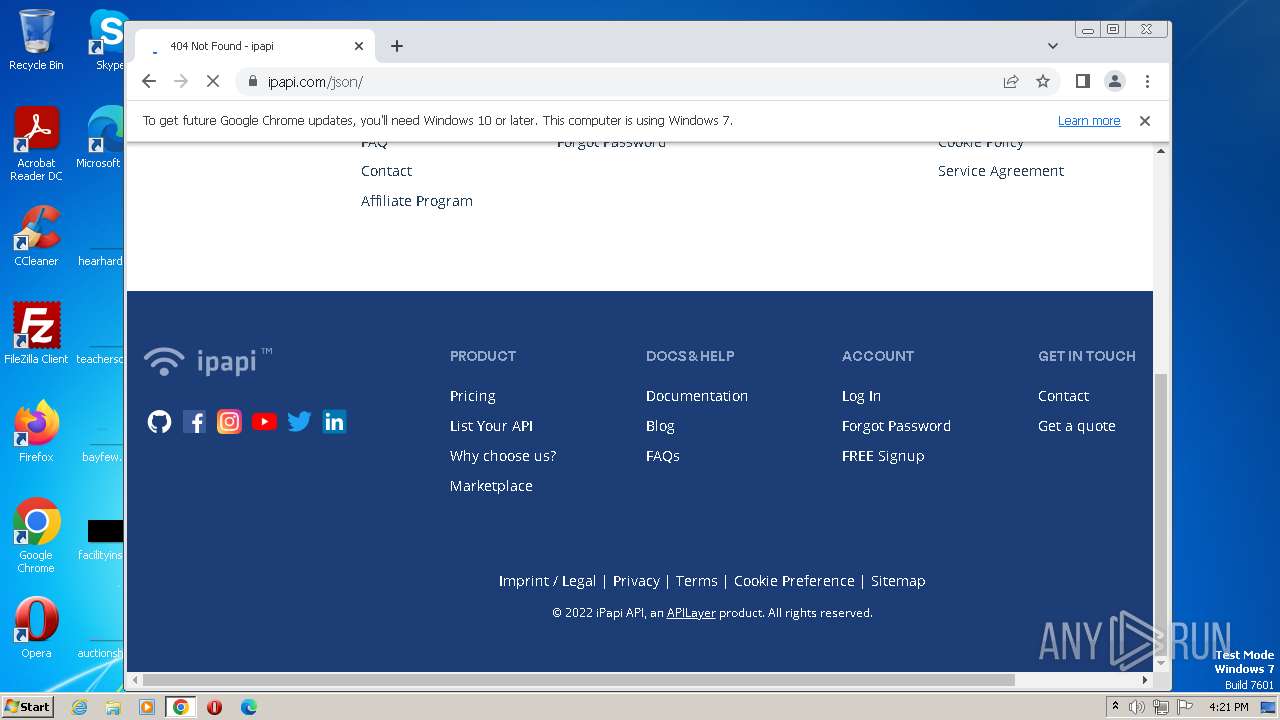Image resolution: width=1280 pixels, height=720 pixels.
Task: Open the upper Contact link above Affiliate Program
Action: 387,171
